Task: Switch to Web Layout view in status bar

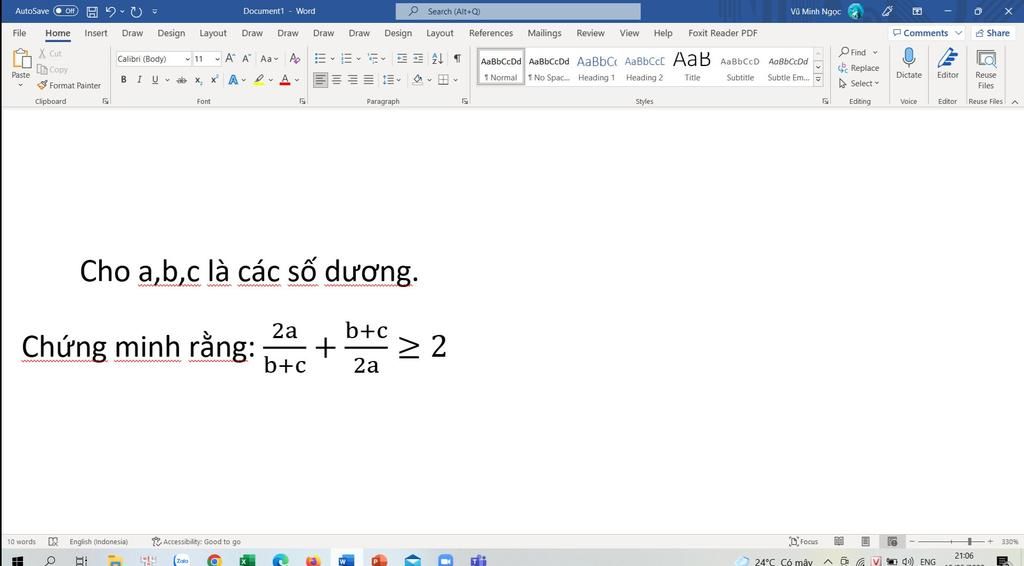Action: click(x=892, y=541)
